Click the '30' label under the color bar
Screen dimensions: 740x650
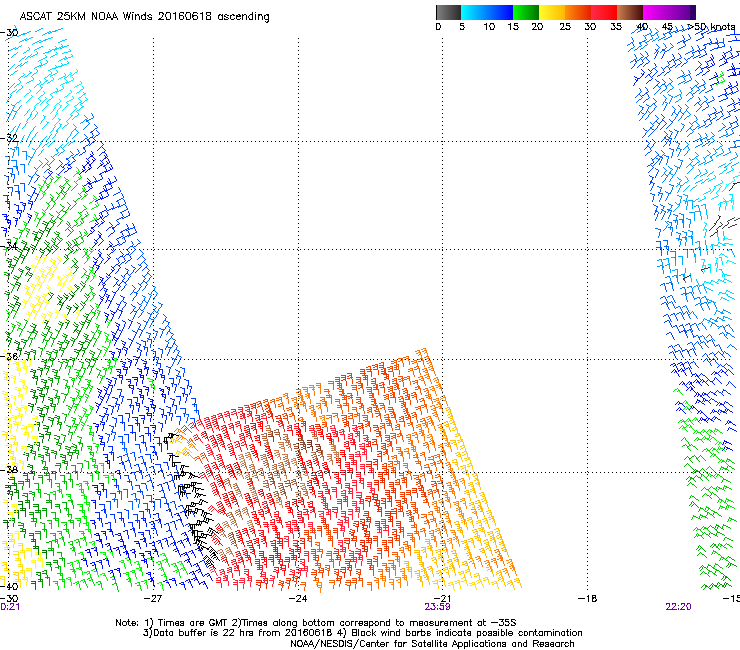point(590,27)
